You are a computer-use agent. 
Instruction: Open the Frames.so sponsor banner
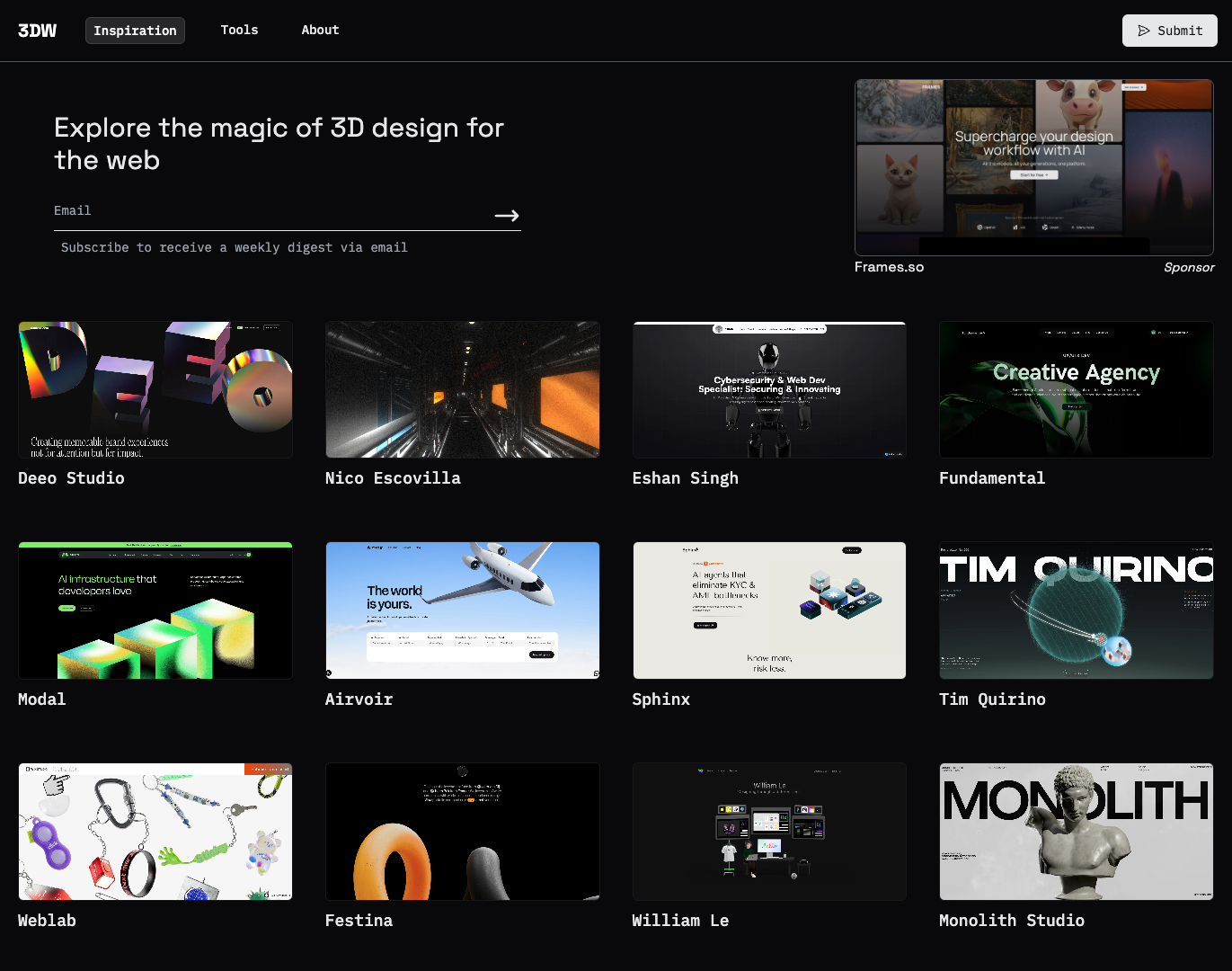pyautogui.click(x=1033, y=167)
